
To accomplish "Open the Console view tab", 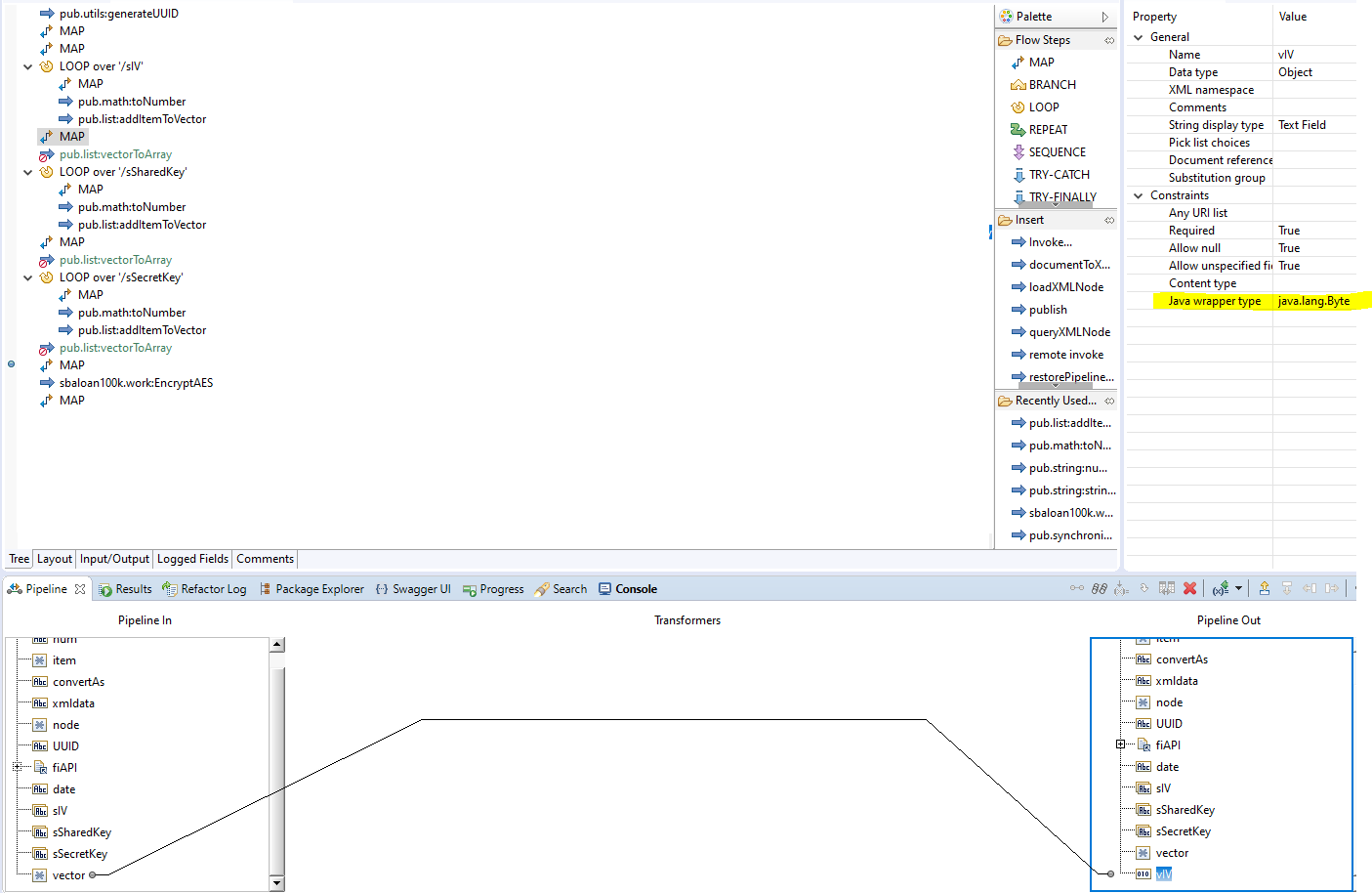I will coord(627,589).
